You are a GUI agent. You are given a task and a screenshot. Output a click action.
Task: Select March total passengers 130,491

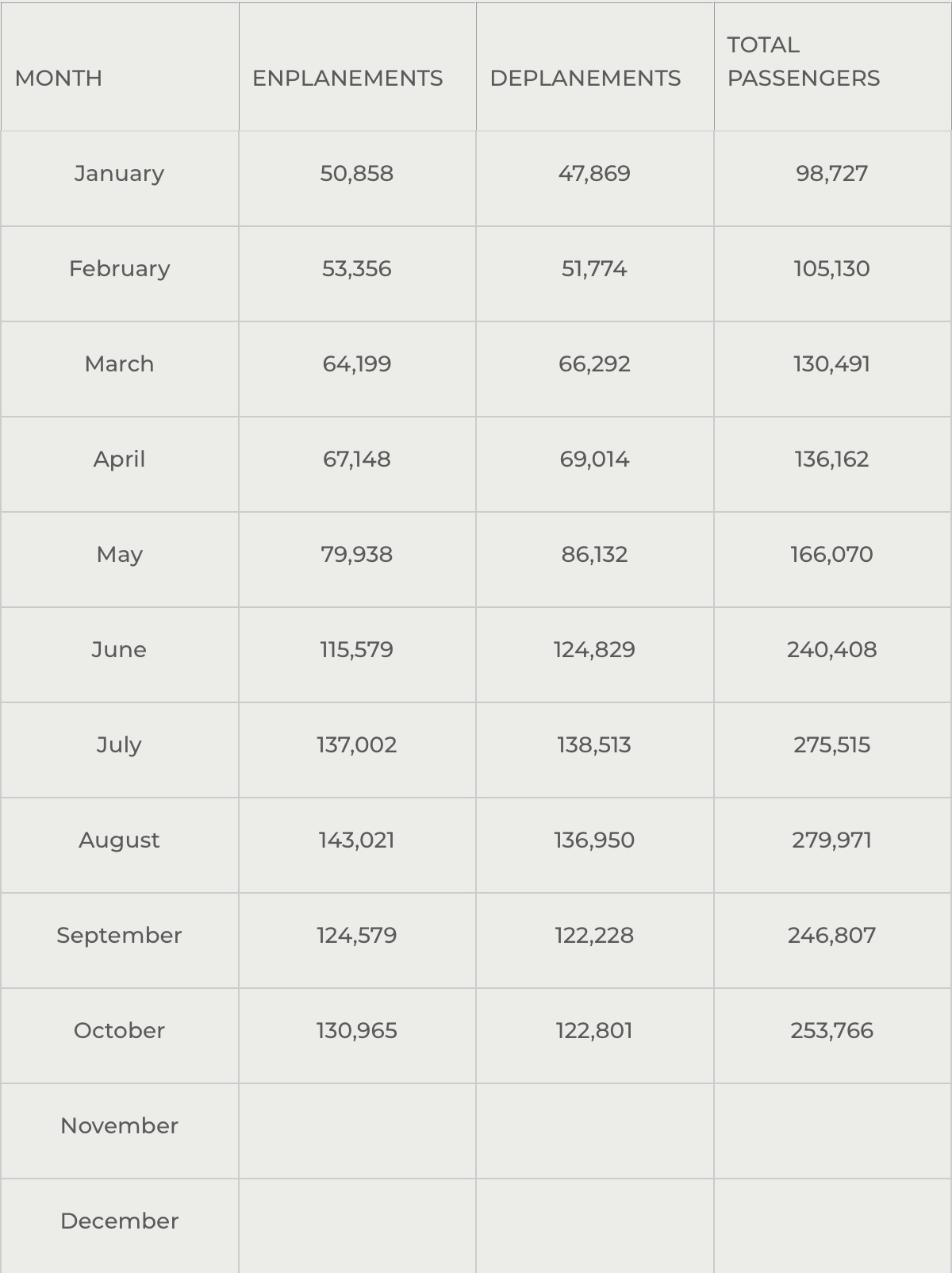tap(831, 364)
